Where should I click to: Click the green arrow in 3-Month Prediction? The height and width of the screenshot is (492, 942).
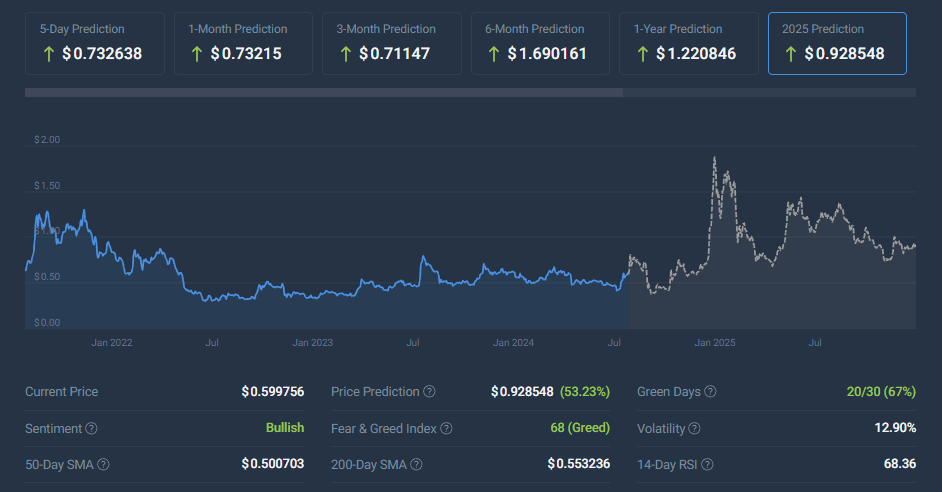click(x=345, y=55)
